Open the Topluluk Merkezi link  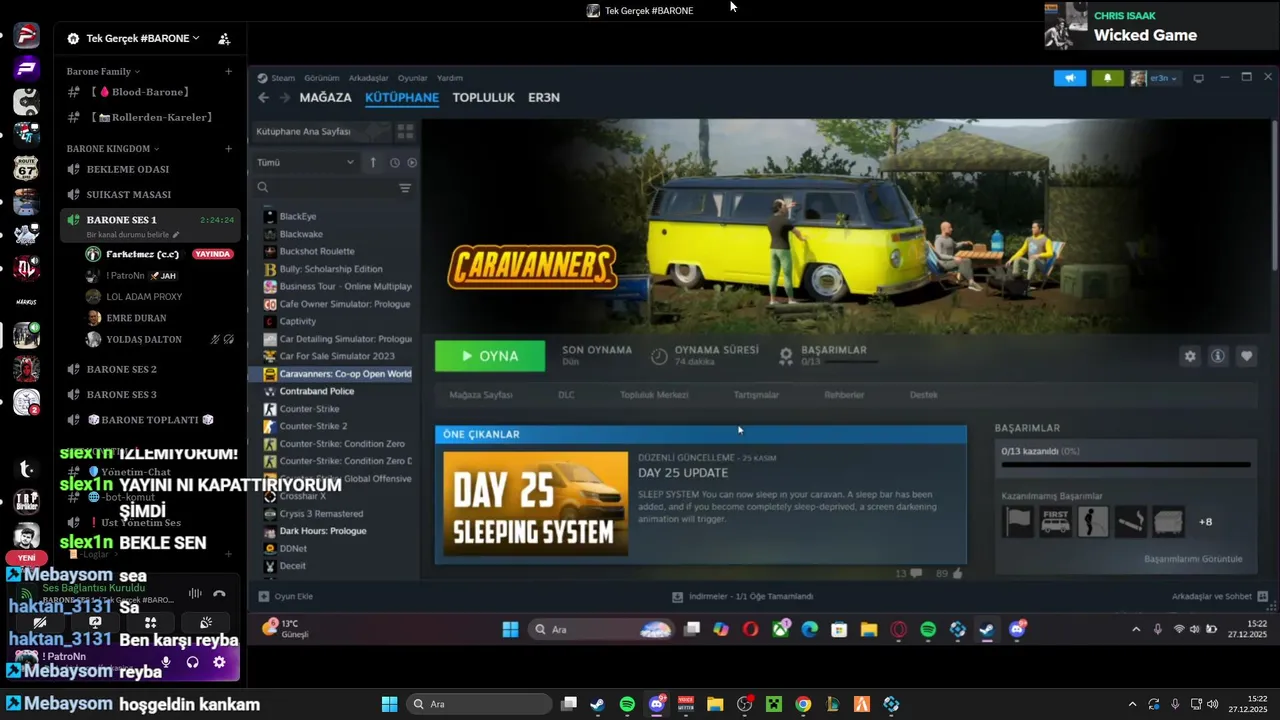(x=654, y=395)
